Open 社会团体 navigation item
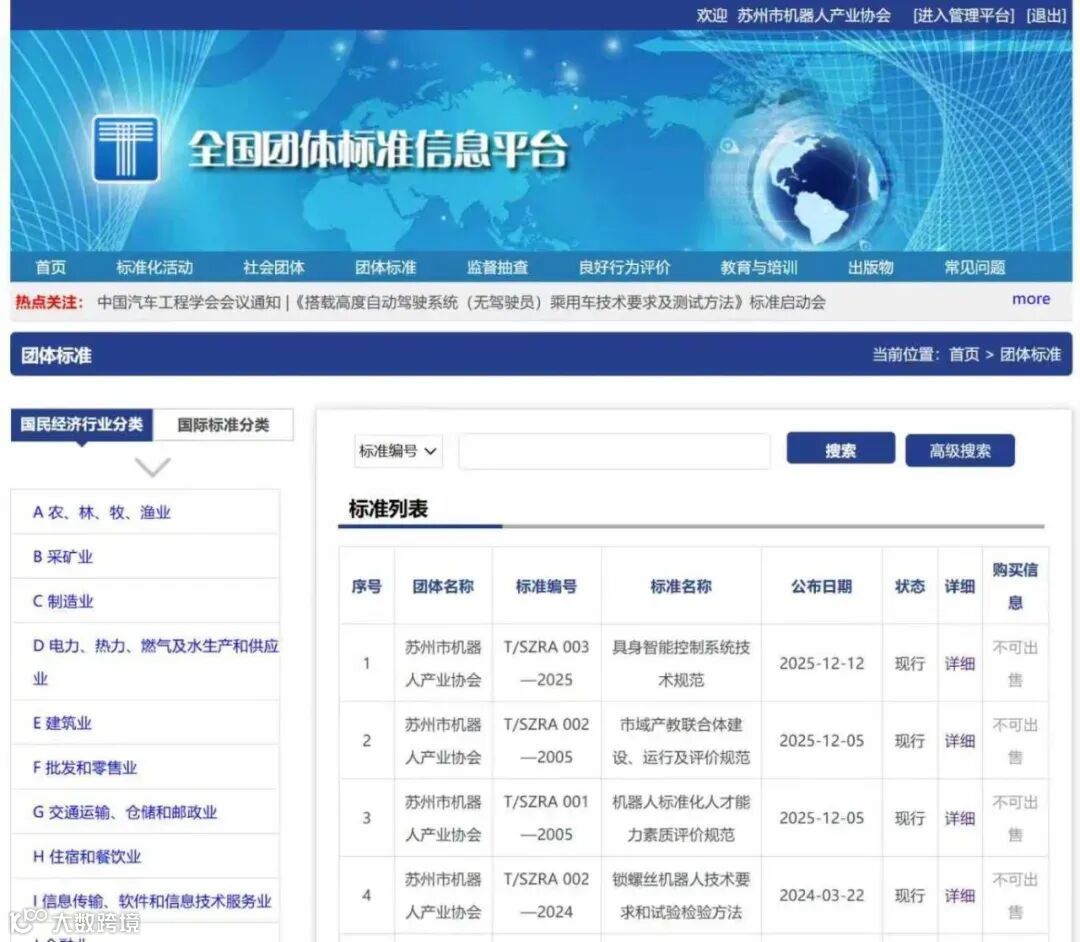Image resolution: width=1080 pixels, height=942 pixels. point(273,267)
